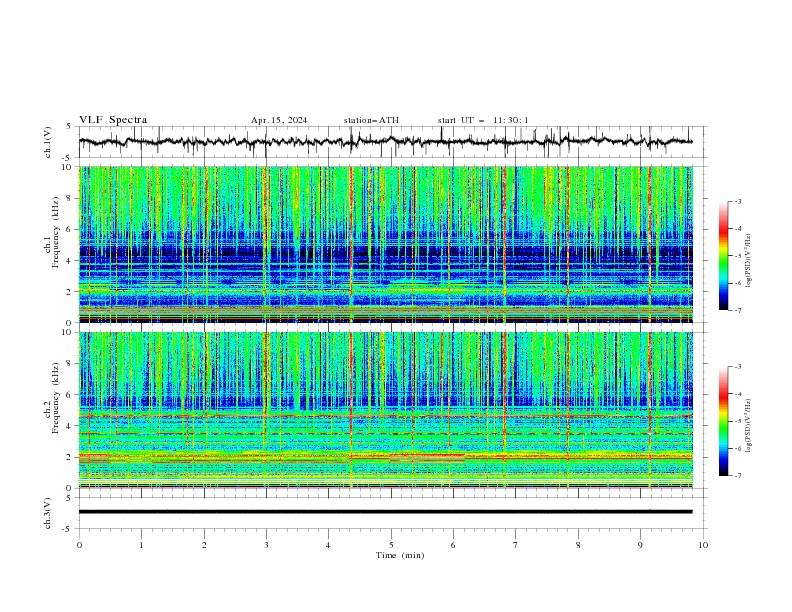
Task: Click the ch.3 flat black voltage trace
Action: point(385,512)
